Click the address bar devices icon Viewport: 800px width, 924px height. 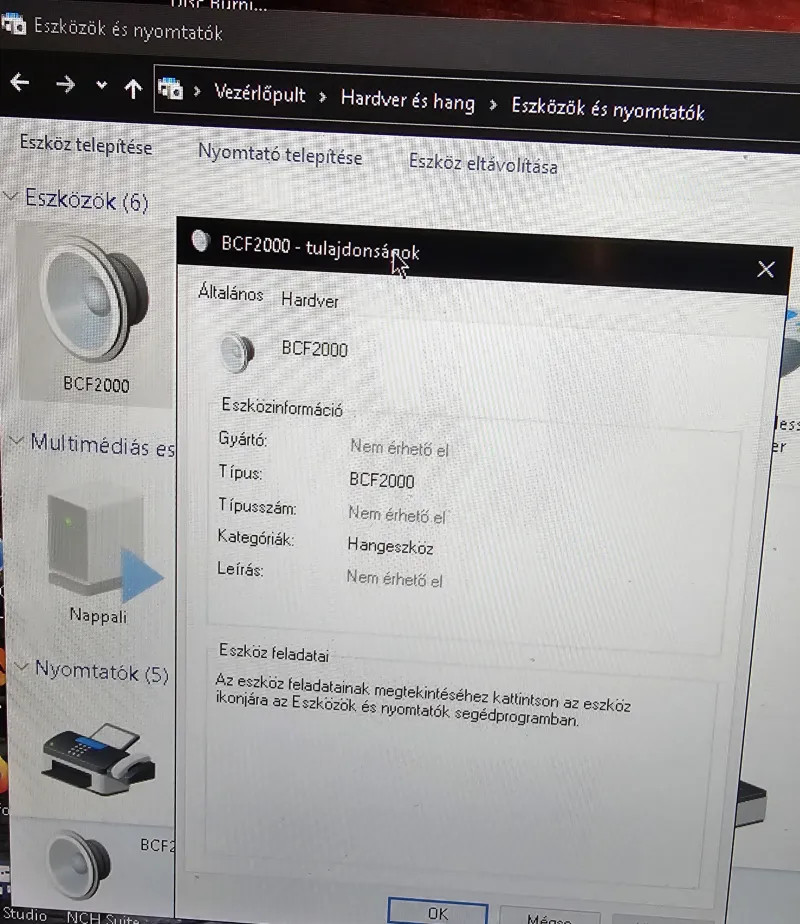tap(172, 91)
